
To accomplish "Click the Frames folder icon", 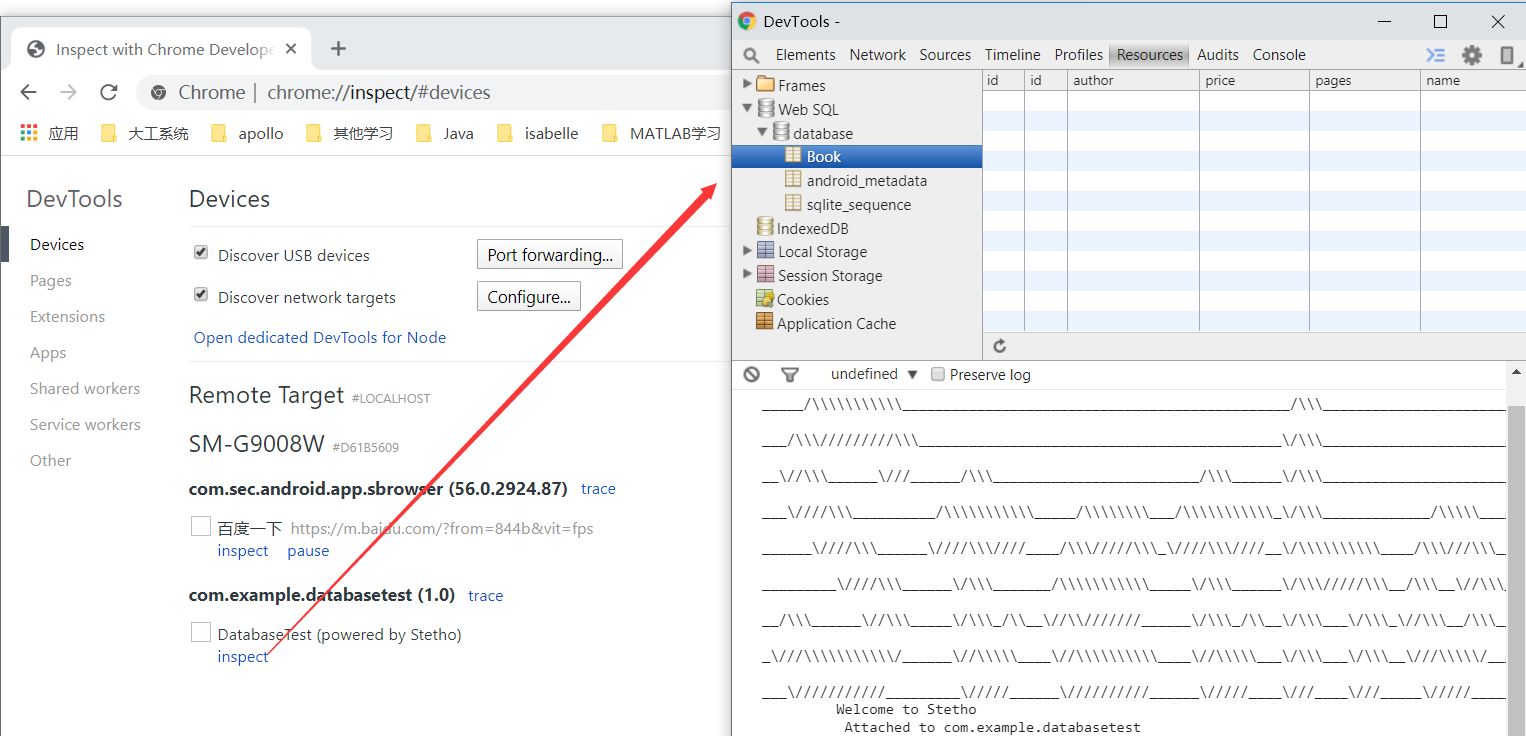I will (766, 85).
